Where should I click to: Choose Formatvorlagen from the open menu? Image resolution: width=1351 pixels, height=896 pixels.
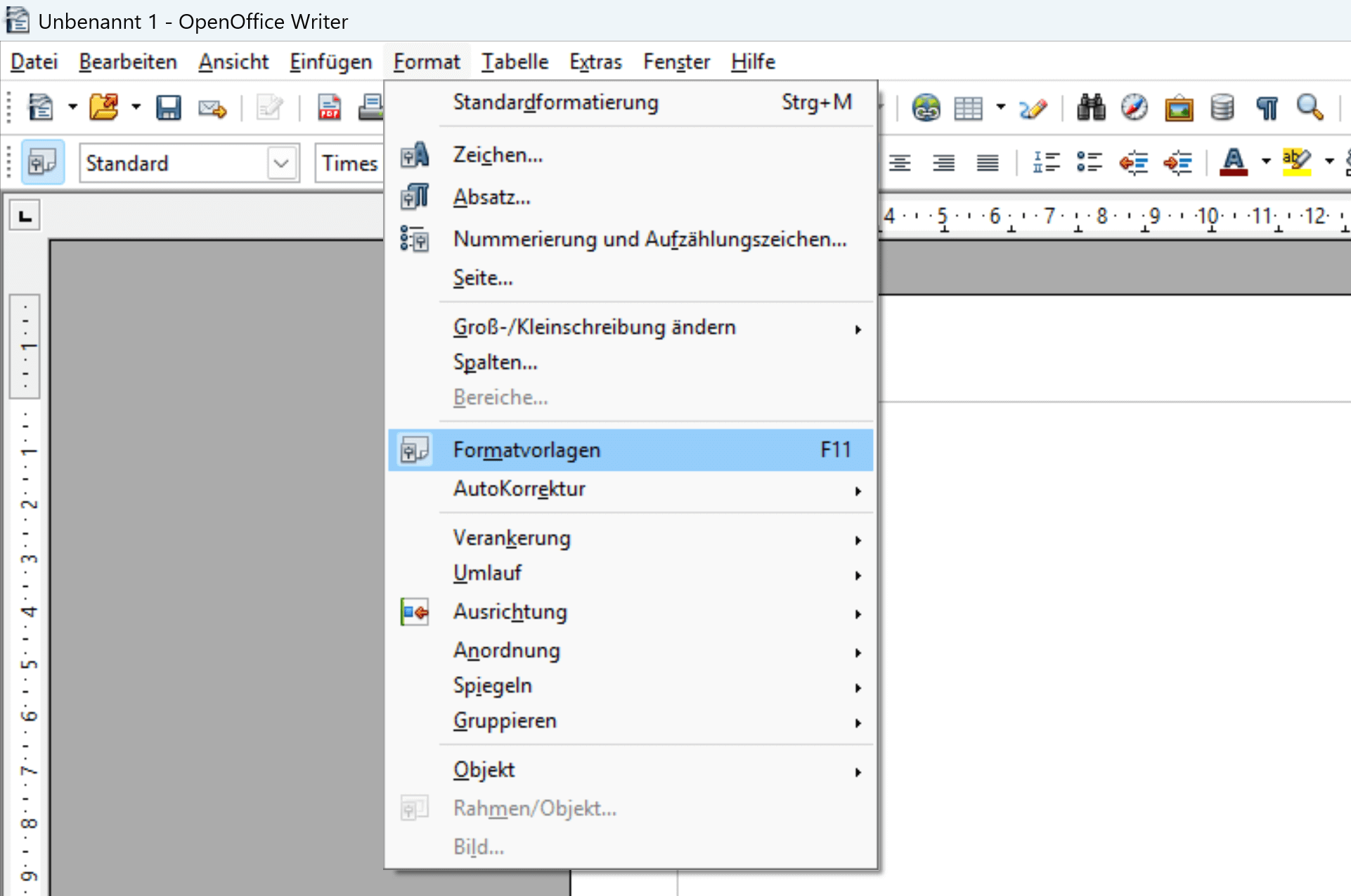(x=526, y=450)
